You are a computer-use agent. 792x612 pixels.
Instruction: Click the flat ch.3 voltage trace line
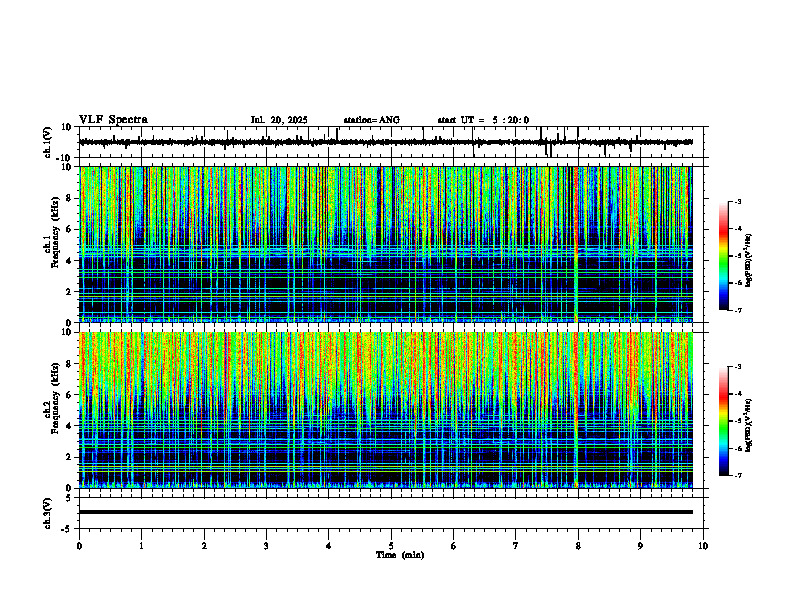coord(386,512)
